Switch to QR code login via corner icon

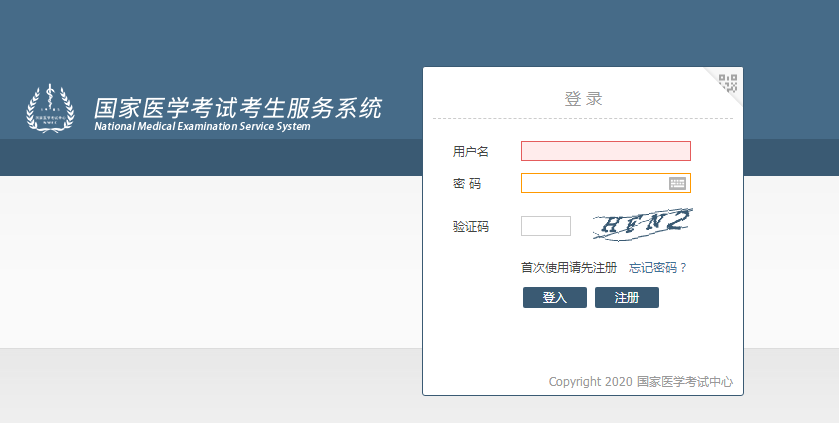click(x=727, y=81)
